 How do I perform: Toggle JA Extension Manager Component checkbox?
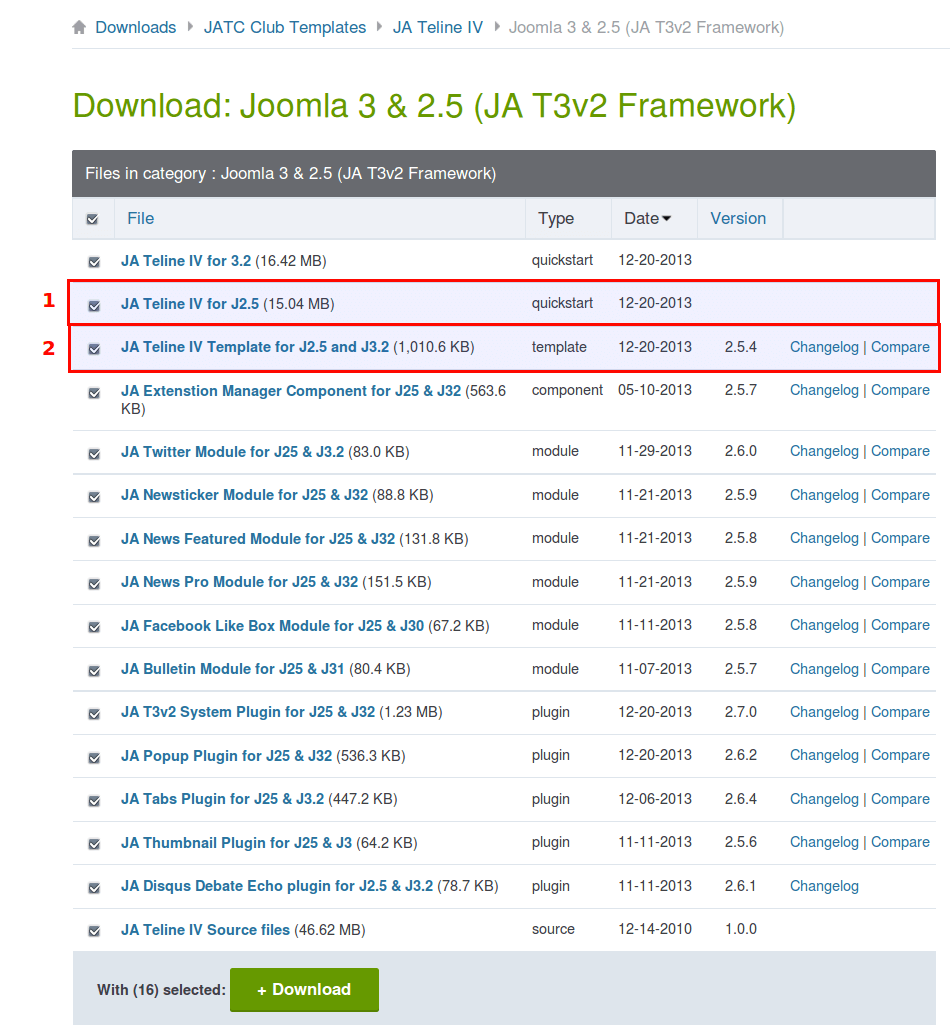(x=94, y=393)
